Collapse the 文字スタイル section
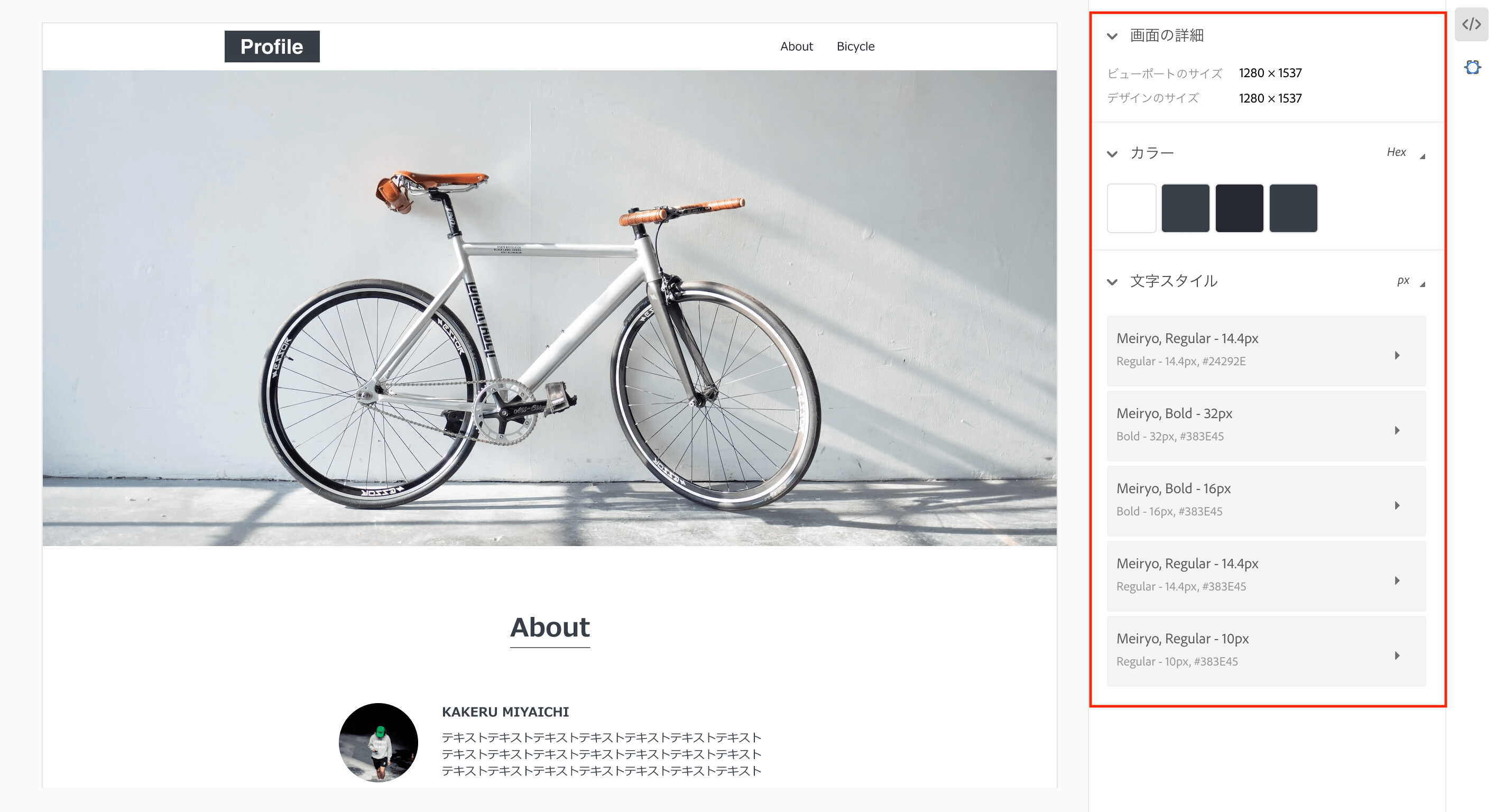The height and width of the screenshot is (812, 1496). pyautogui.click(x=1112, y=282)
